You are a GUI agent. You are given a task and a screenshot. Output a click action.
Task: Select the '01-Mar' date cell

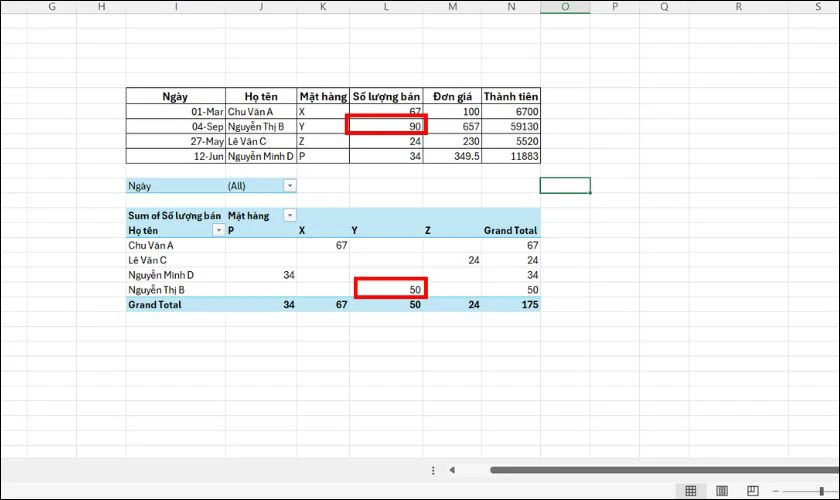pyautogui.click(x=176, y=111)
